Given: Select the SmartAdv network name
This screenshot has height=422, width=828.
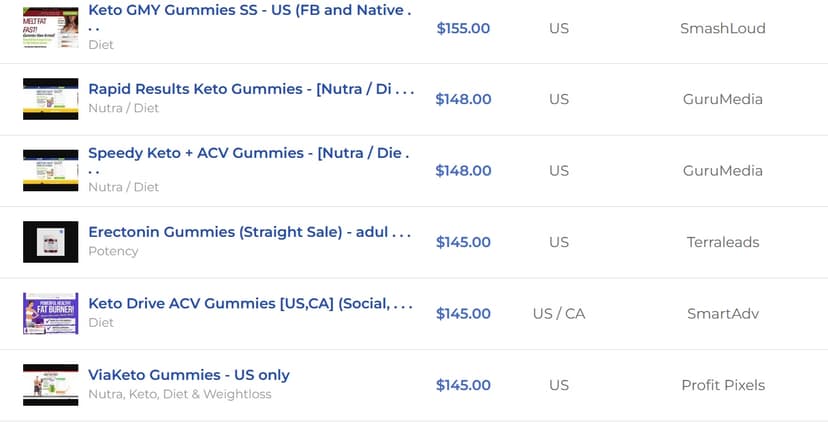Looking at the screenshot, I should (x=722, y=313).
